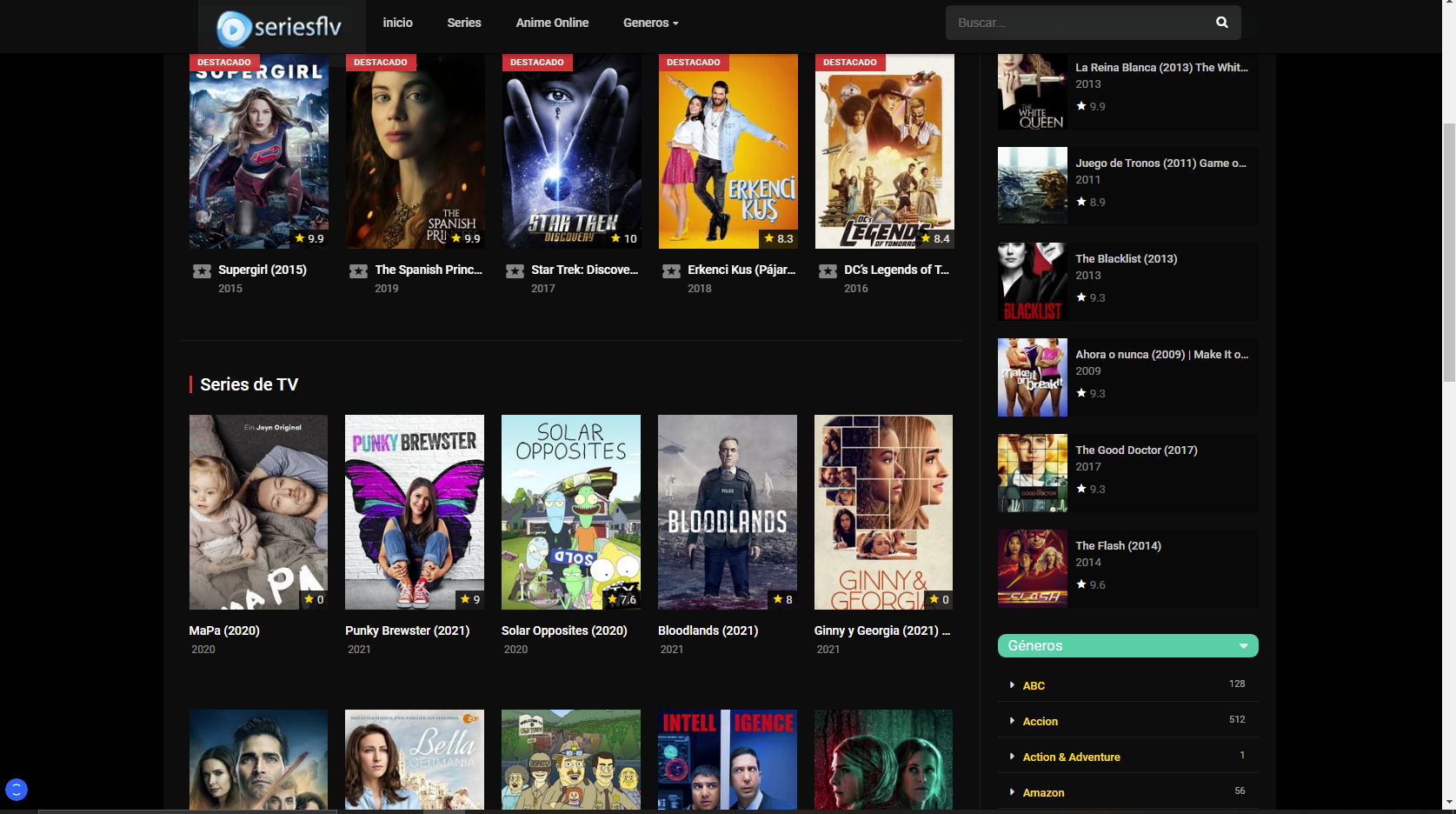Select the Solar Opposites poster thumbnail
This screenshot has width=1456, height=814.
tap(571, 512)
